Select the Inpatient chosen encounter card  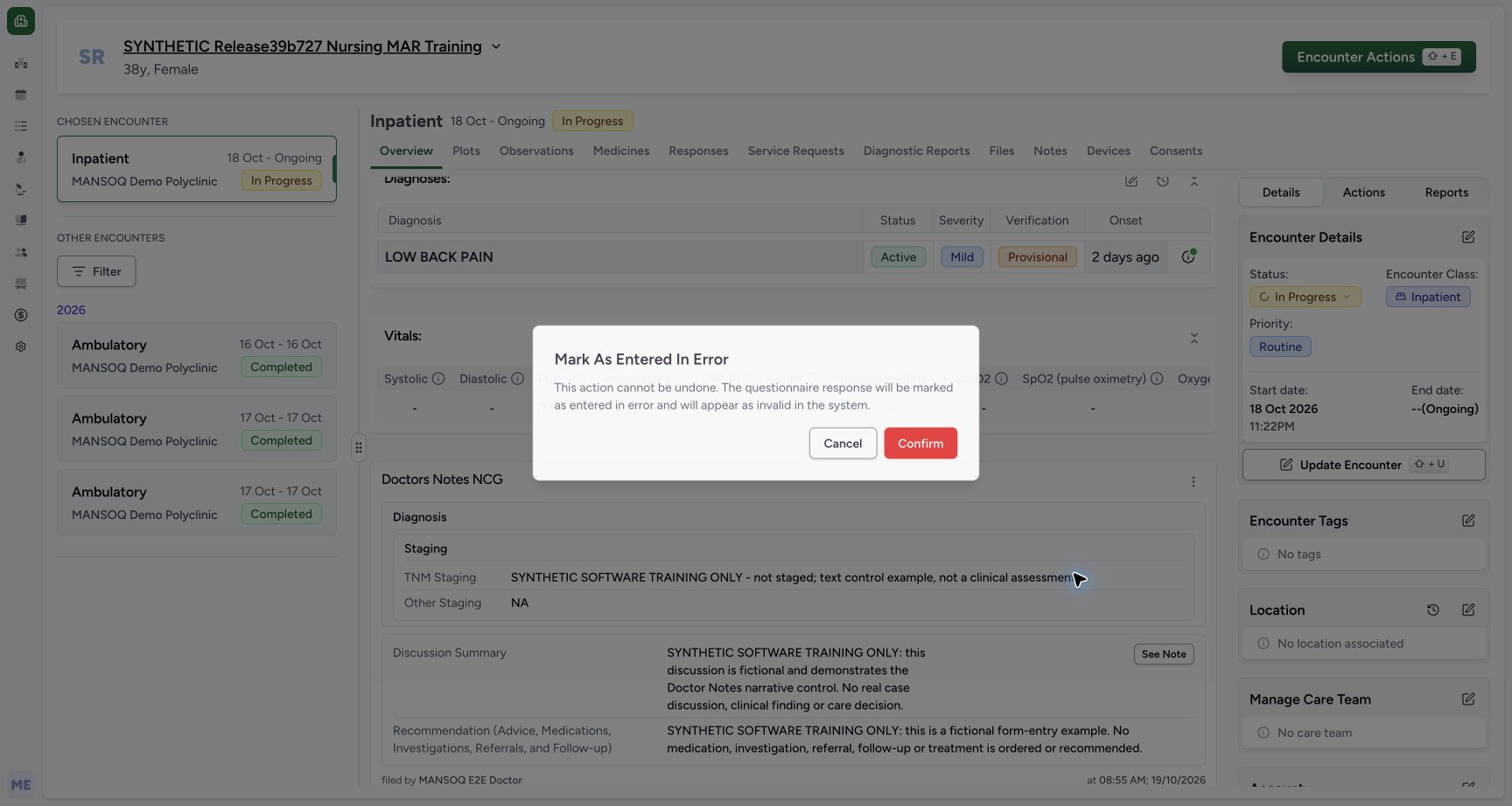[x=197, y=169]
